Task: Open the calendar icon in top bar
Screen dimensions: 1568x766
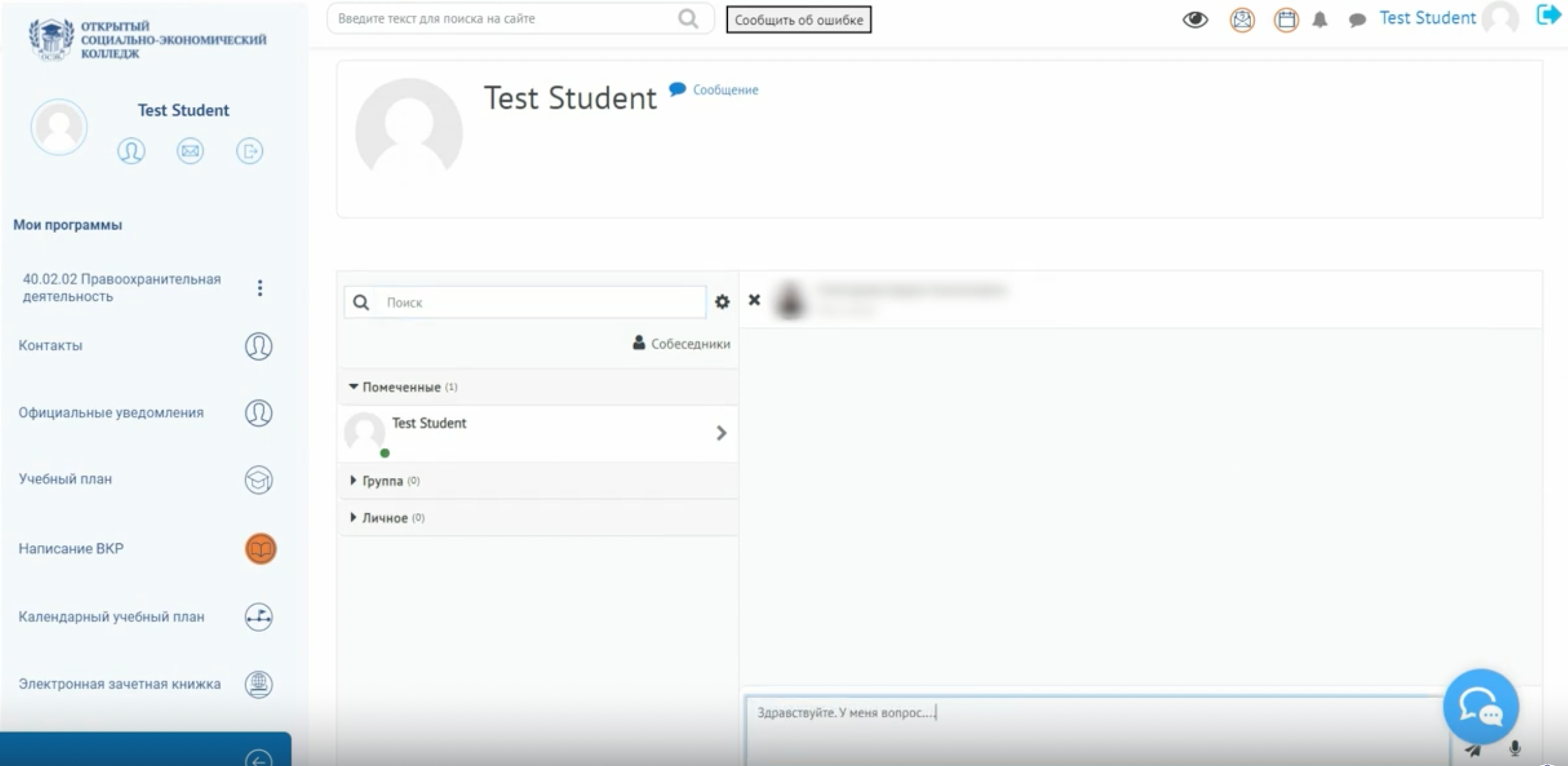Action: [x=1286, y=20]
